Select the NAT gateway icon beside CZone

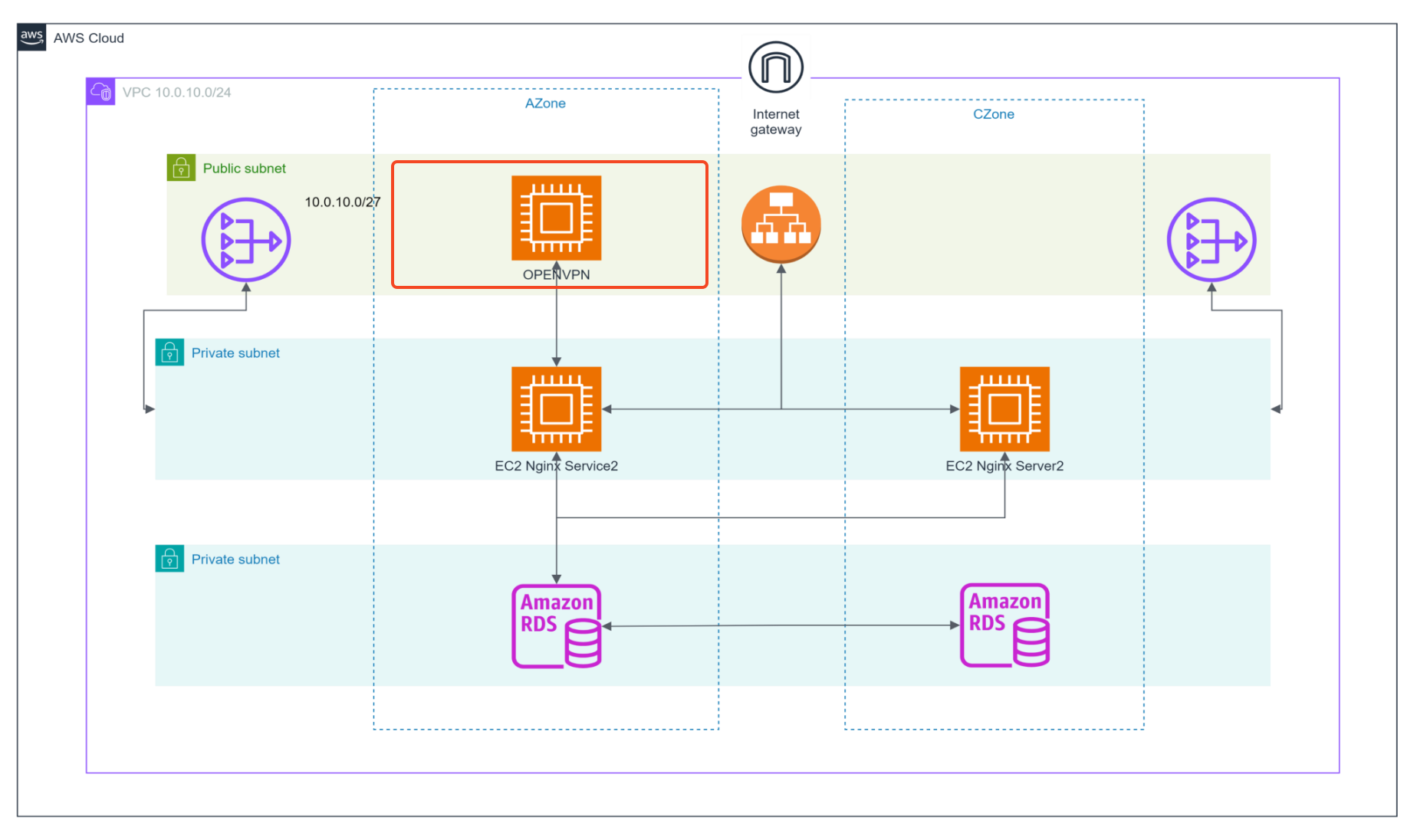(x=1212, y=240)
